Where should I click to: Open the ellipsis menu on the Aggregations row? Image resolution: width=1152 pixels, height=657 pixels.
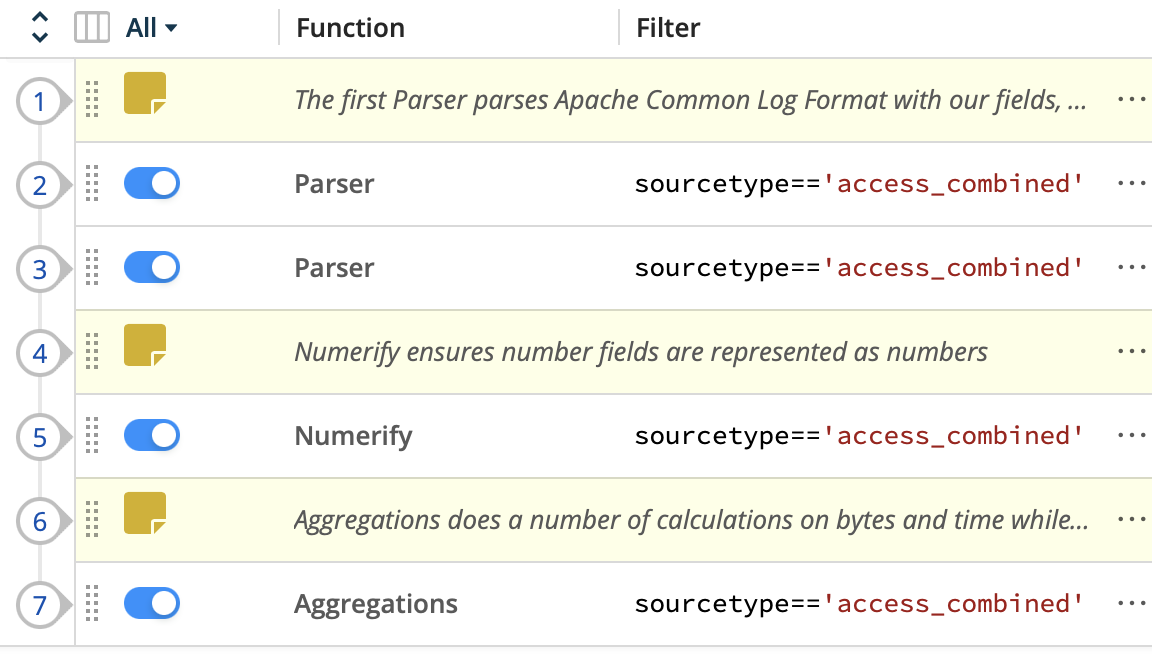pyautogui.click(x=1131, y=603)
